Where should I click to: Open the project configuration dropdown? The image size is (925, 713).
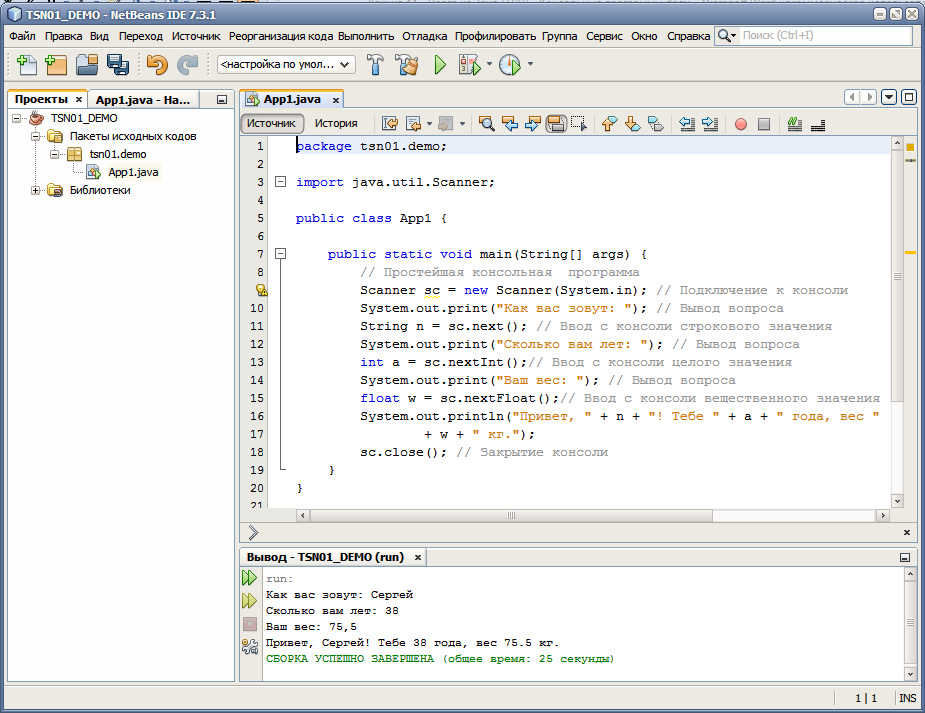click(286, 65)
